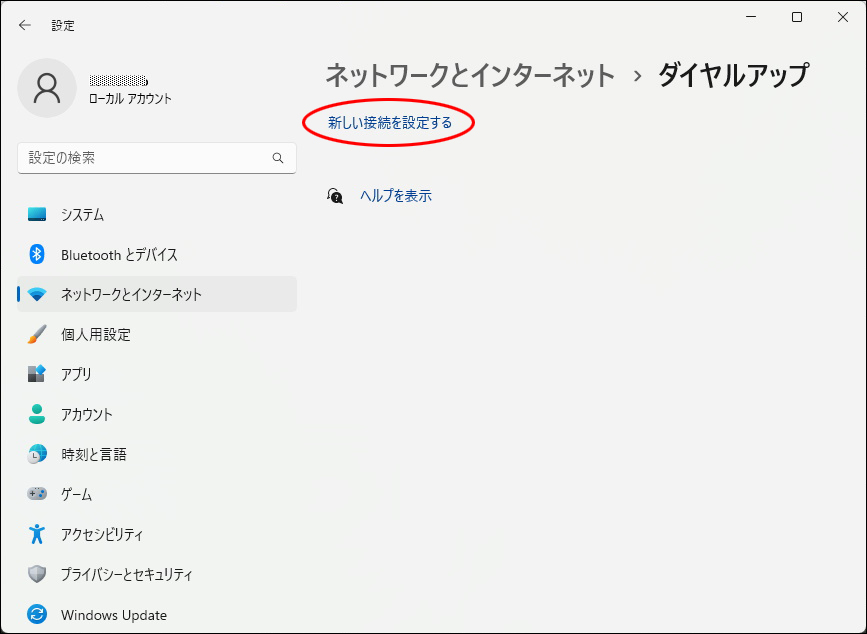Click the ゲーム controller icon
Screen dimensions: 867x634
(37, 494)
